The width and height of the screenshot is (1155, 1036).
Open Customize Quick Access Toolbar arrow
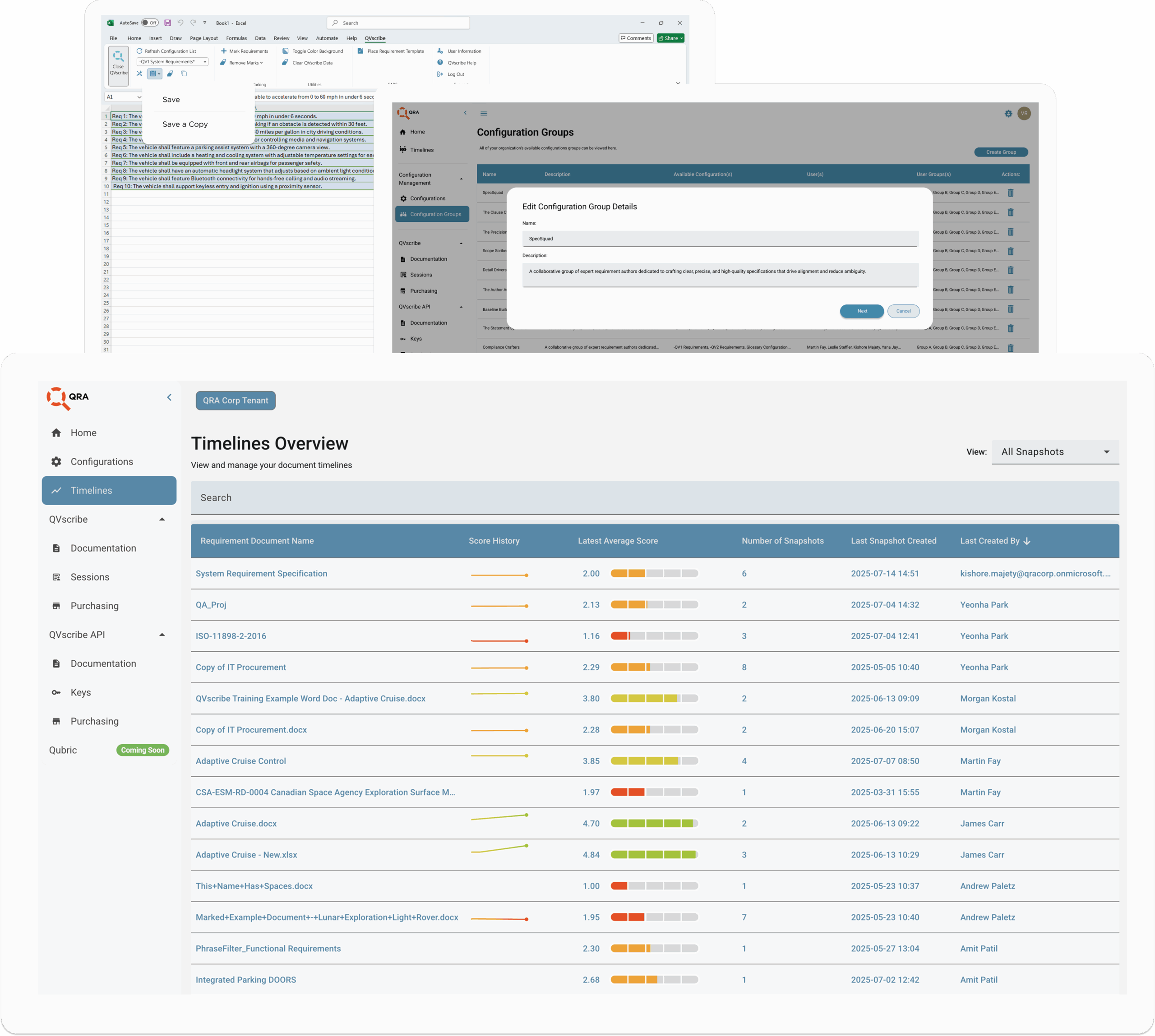pos(205,23)
